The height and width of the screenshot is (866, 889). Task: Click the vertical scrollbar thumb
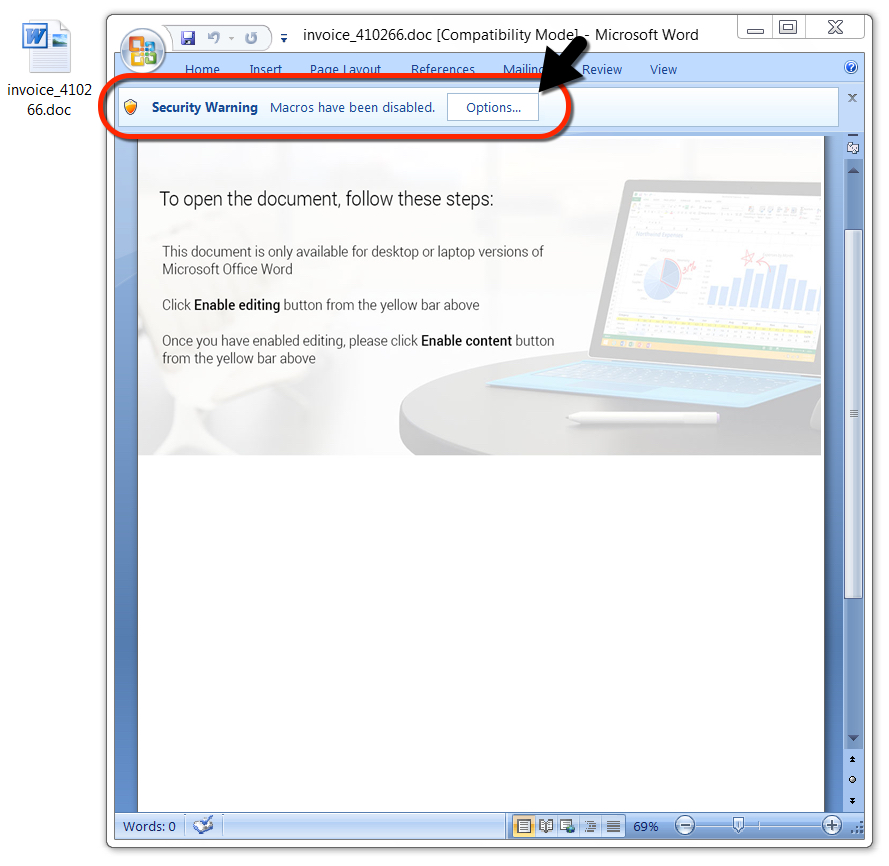click(853, 413)
